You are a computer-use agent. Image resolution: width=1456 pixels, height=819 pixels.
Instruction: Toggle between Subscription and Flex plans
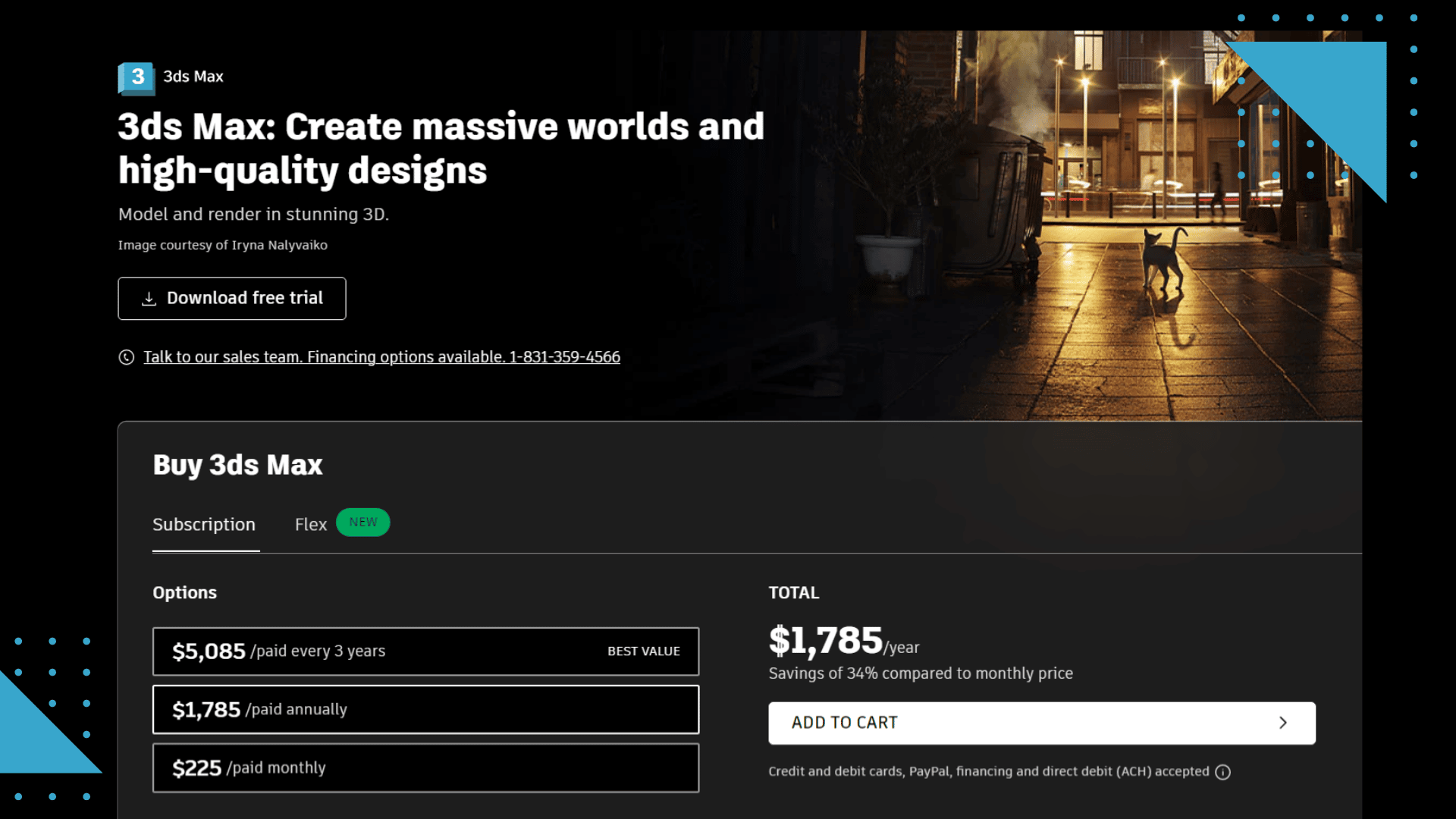pos(310,523)
